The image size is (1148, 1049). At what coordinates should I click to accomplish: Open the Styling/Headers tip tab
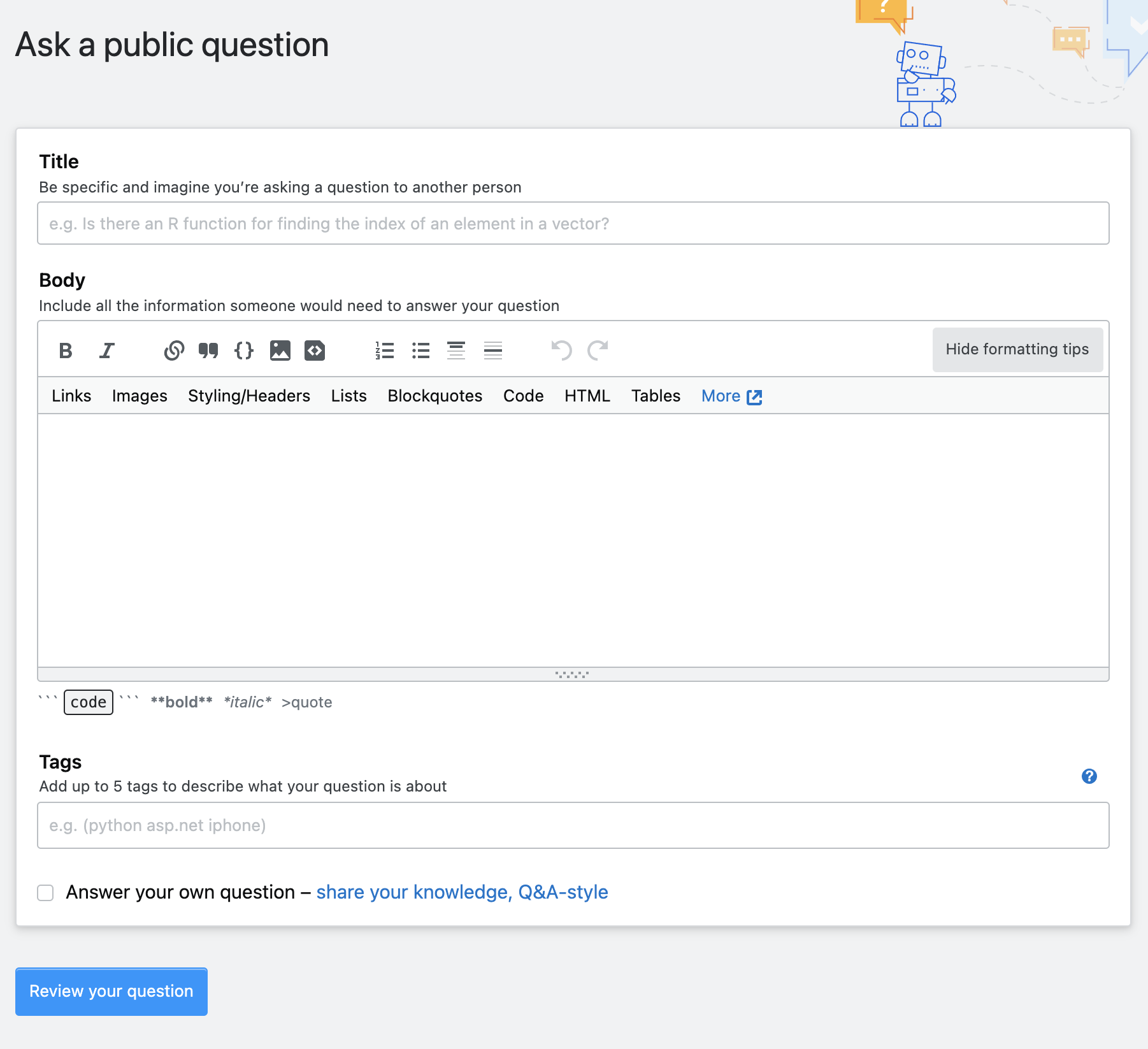pyautogui.click(x=249, y=396)
